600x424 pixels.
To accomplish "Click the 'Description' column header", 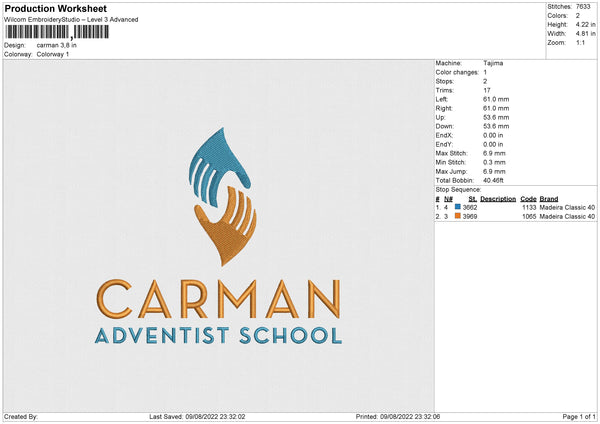I will [498, 199].
